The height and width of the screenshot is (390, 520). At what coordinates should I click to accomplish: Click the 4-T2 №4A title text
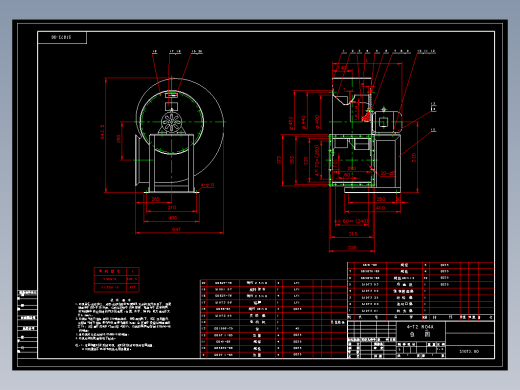(420, 327)
